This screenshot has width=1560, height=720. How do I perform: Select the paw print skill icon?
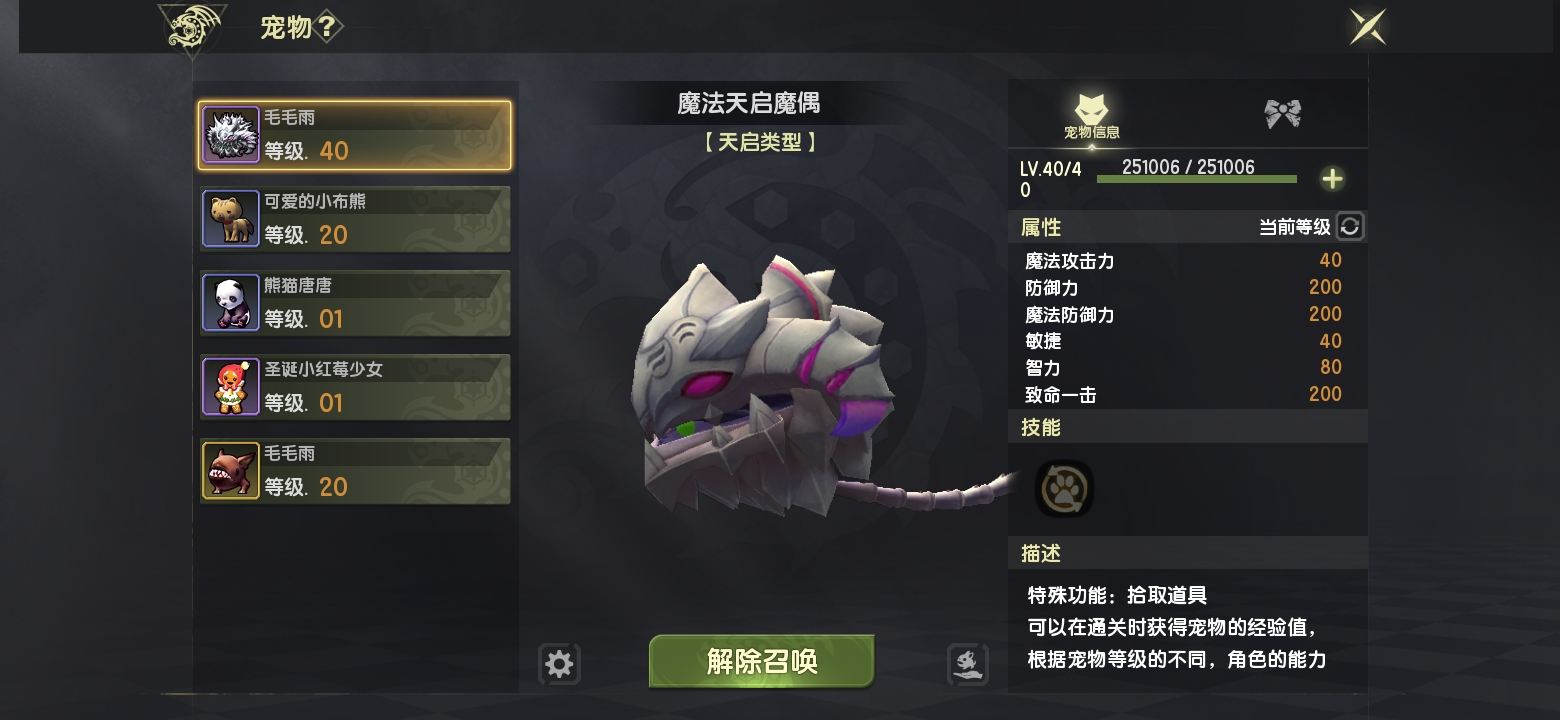point(1064,488)
